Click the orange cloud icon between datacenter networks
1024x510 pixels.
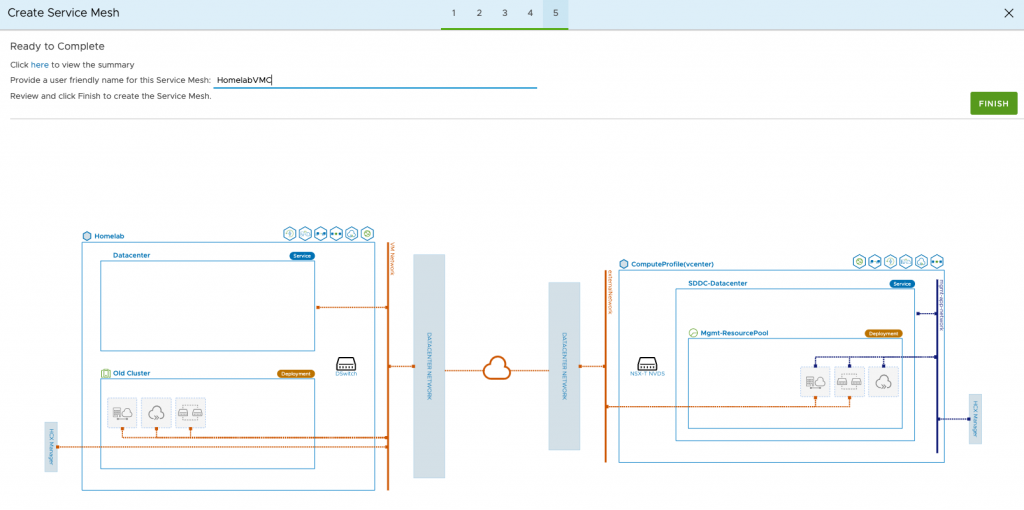[496, 369]
